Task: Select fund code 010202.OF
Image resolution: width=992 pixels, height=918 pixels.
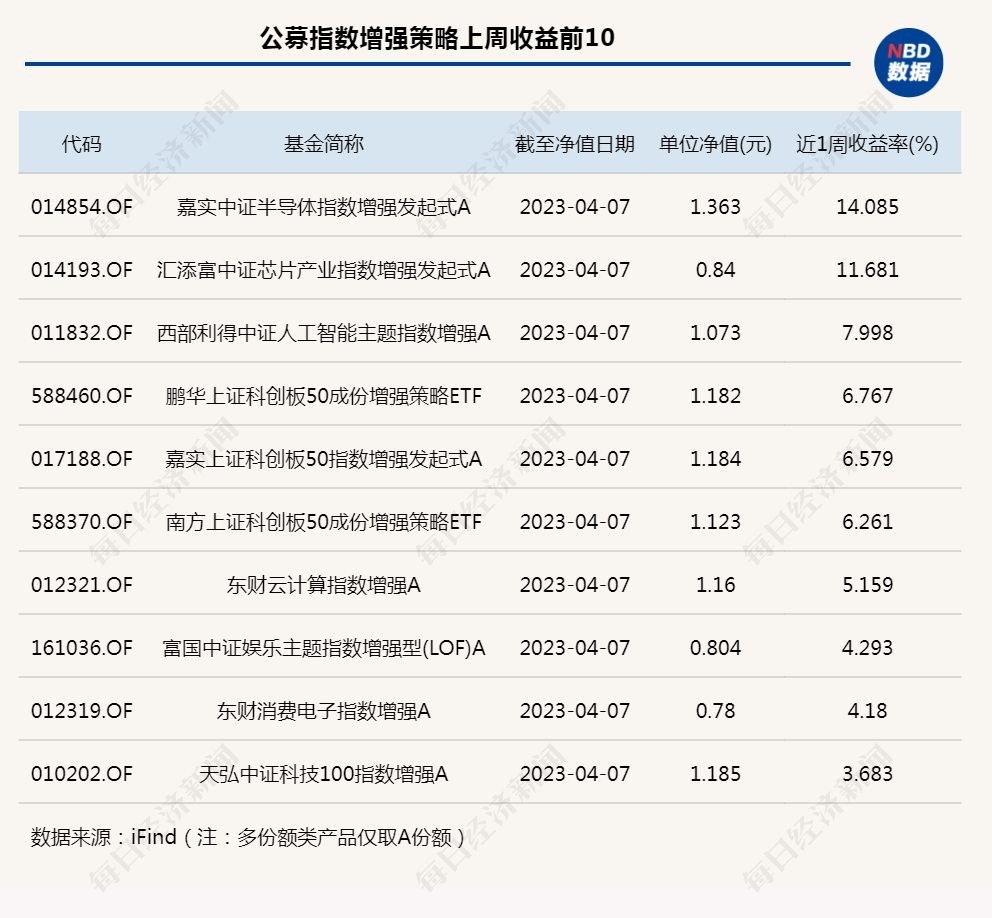Action: [x=82, y=774]
